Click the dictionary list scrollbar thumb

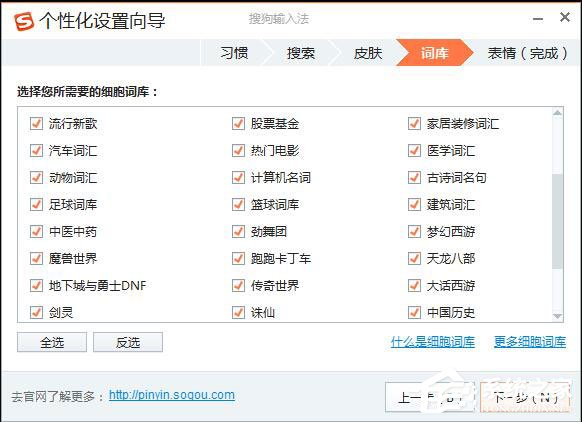click(x=558, y=221)
